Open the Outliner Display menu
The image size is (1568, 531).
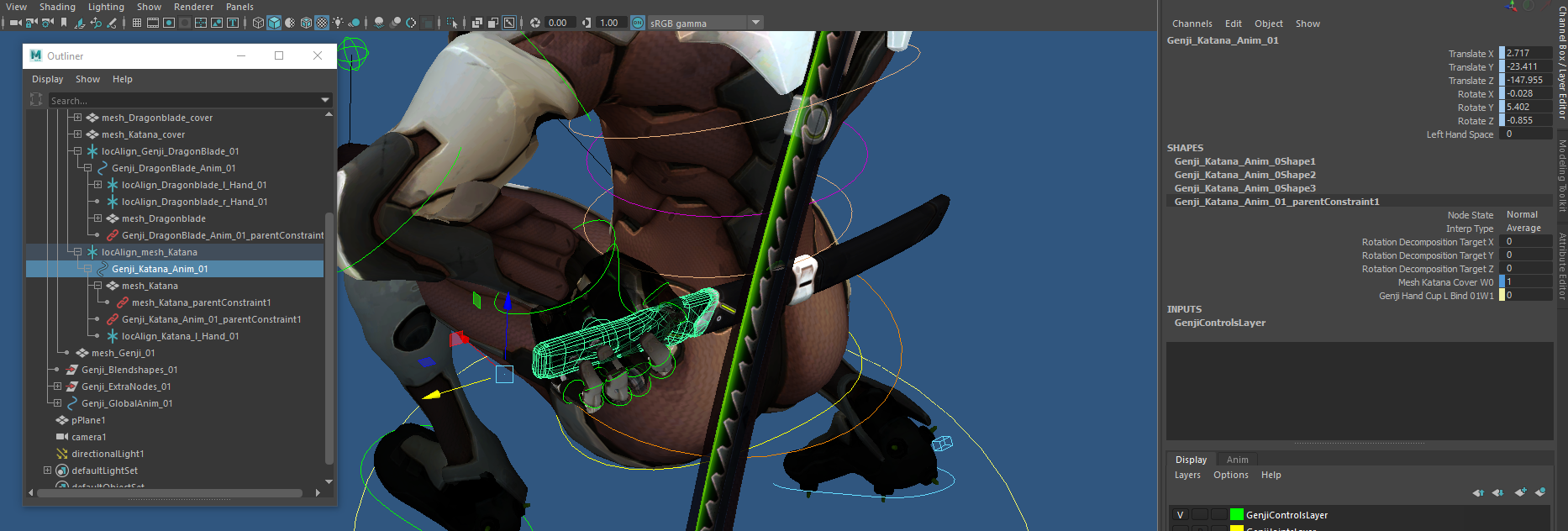click(x=48, y=79)
